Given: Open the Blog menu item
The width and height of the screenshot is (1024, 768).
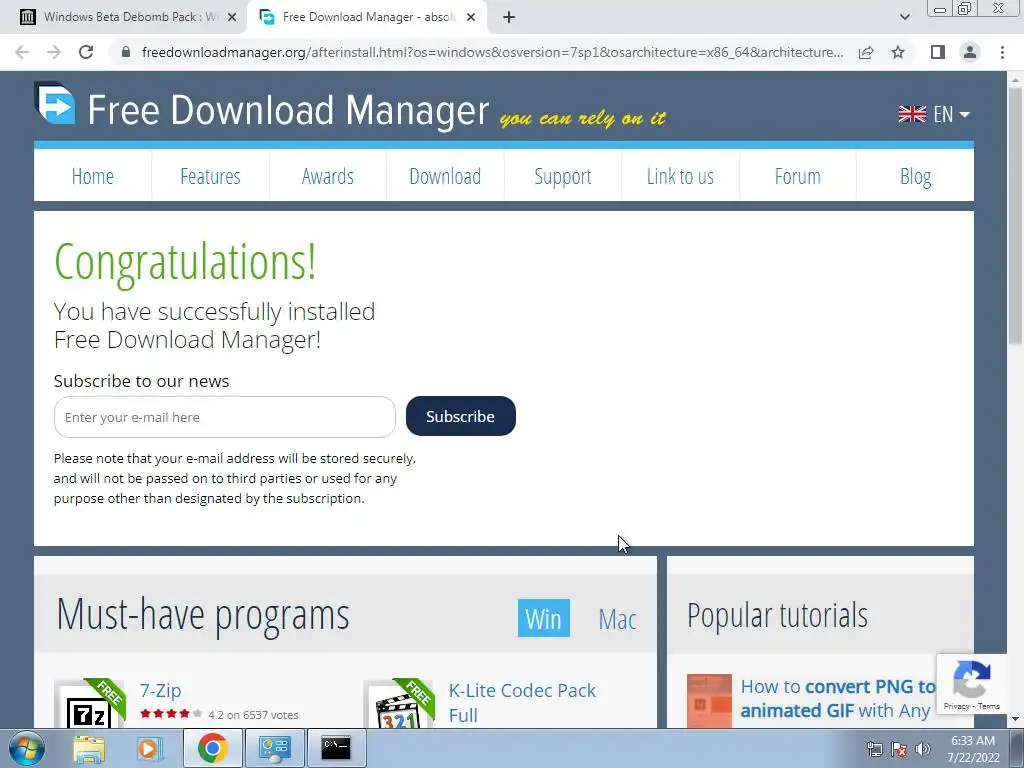Looking at the screenshot, I should pyautogui.click(x=915, y=176).
